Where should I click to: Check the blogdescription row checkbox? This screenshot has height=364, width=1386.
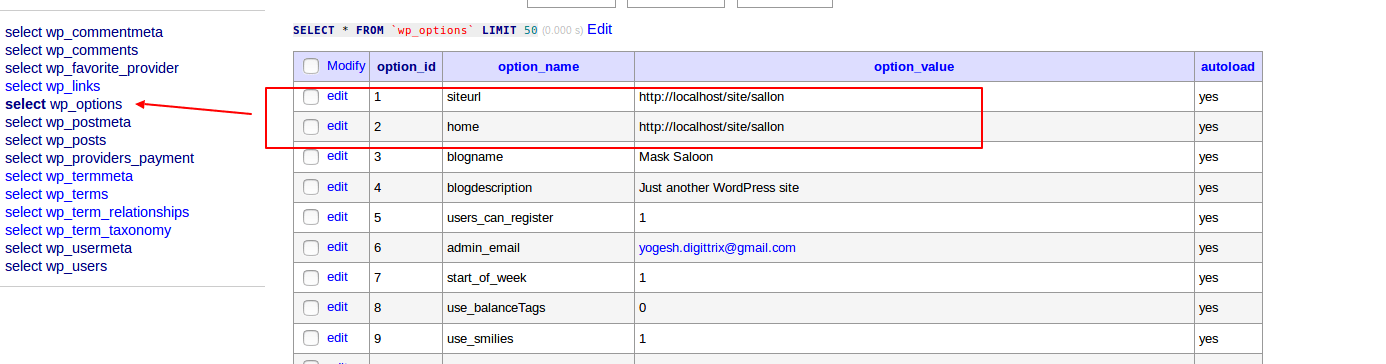click(x=311, y=187)
